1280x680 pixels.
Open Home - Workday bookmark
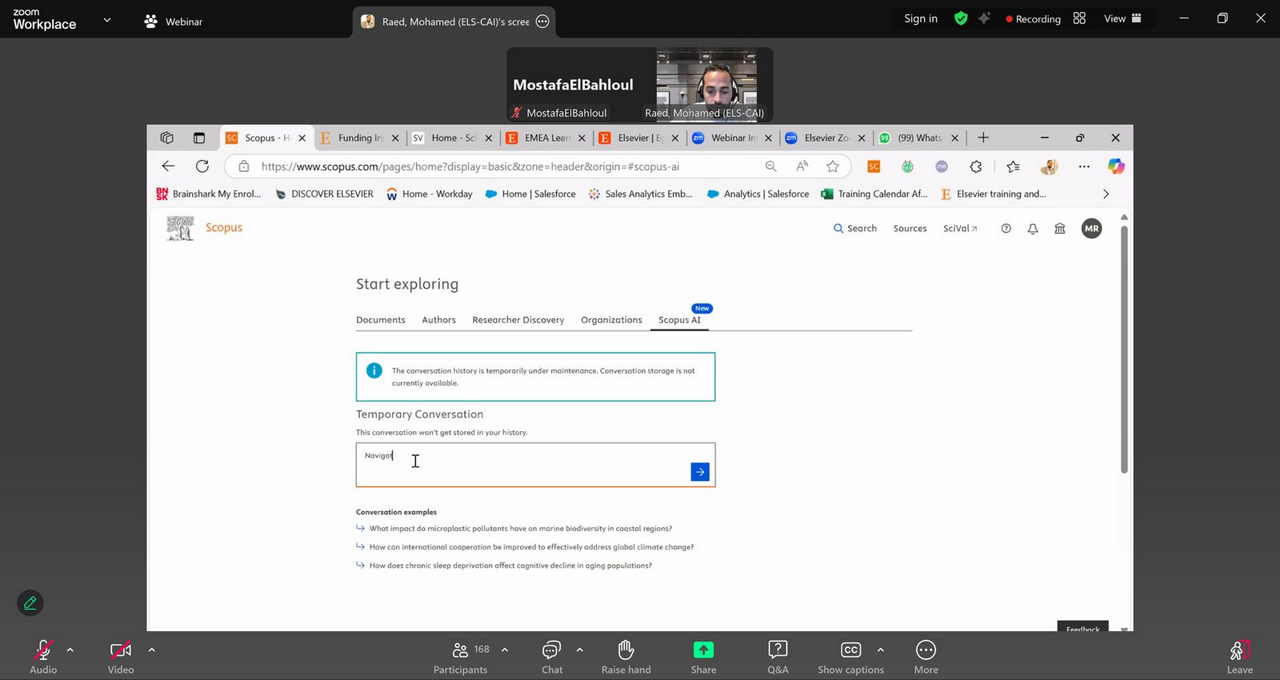tap(430, 194)
